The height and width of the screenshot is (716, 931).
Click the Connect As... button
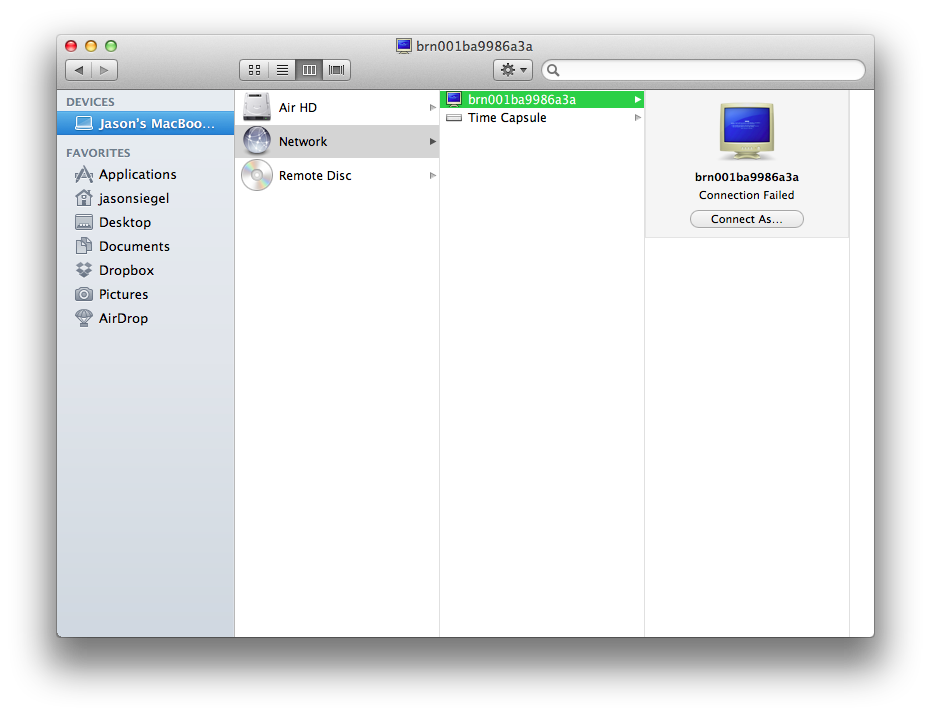pos(746,219)
